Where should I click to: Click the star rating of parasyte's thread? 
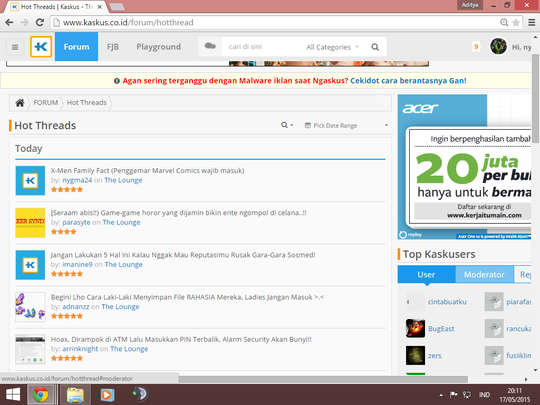pyautogui.click(x=64, y=232)
